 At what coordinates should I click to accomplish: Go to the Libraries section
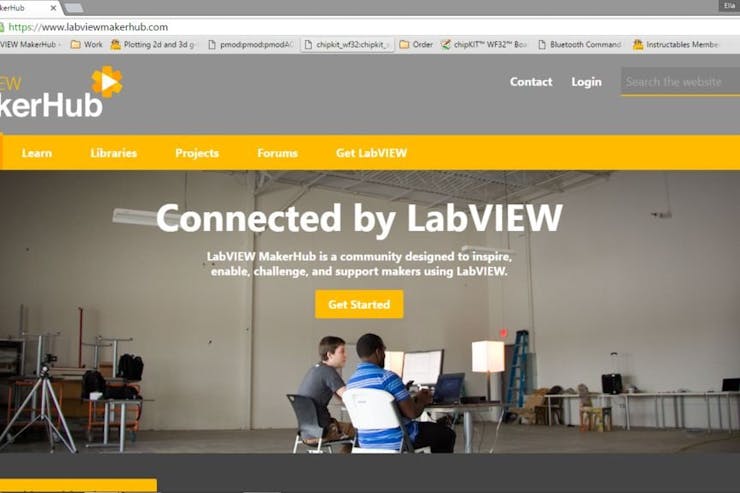point(113,153)
